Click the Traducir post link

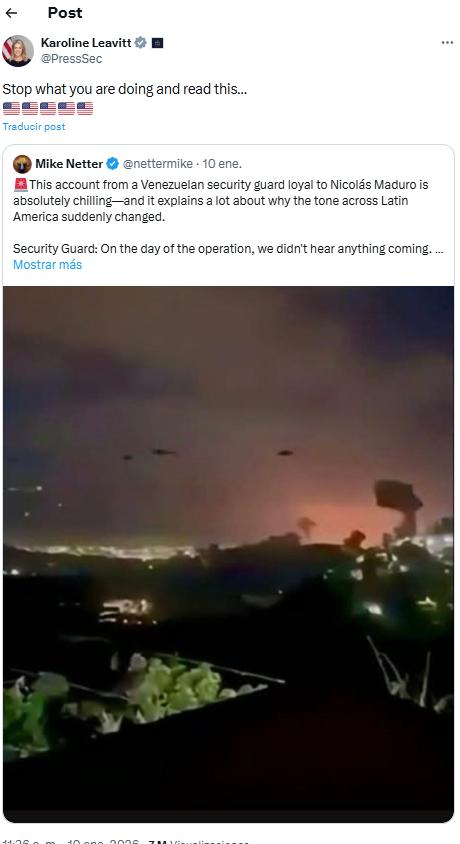(x=34, y=126)
